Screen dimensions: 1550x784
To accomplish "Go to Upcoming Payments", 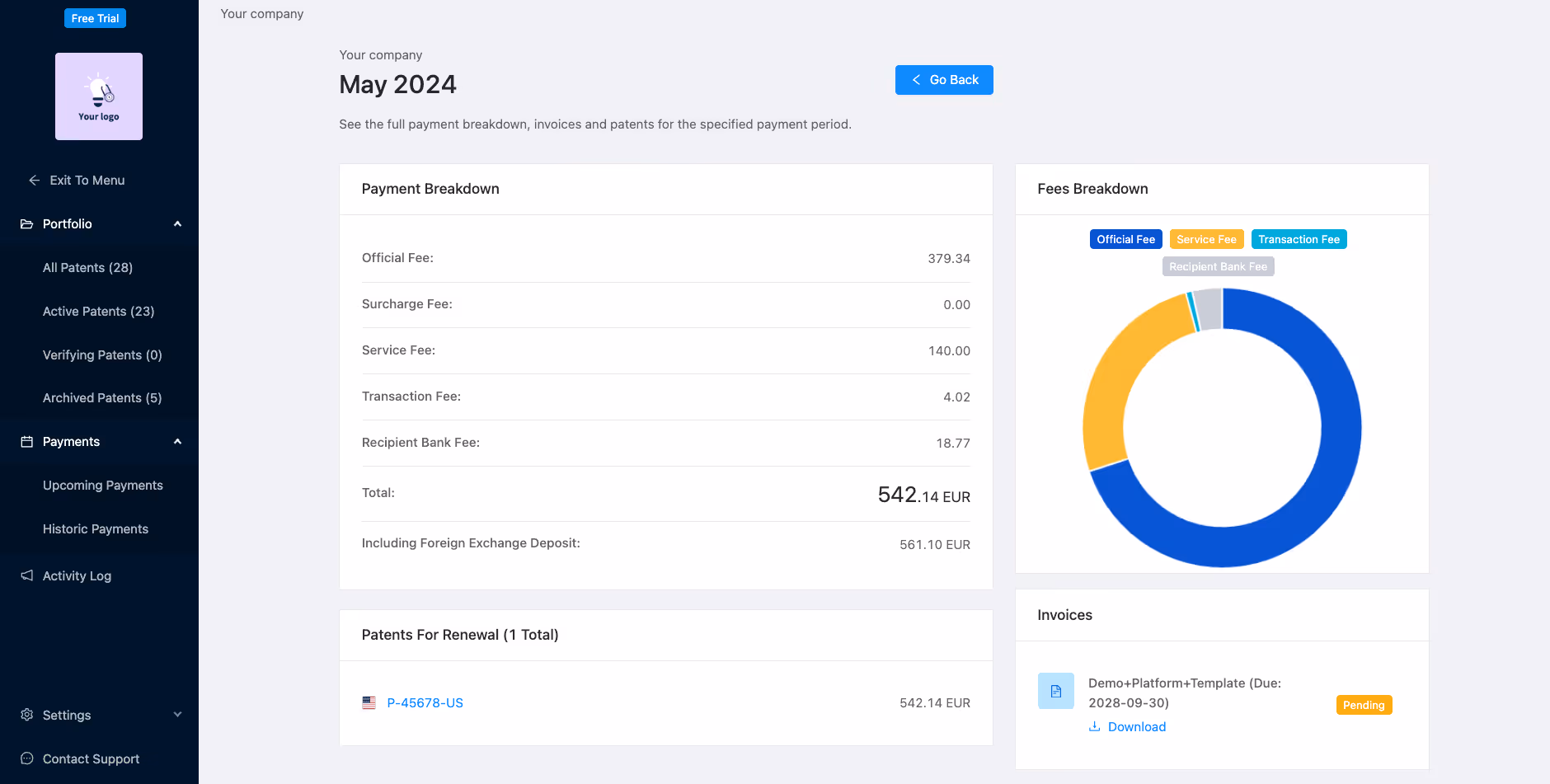I will (103, 486).
